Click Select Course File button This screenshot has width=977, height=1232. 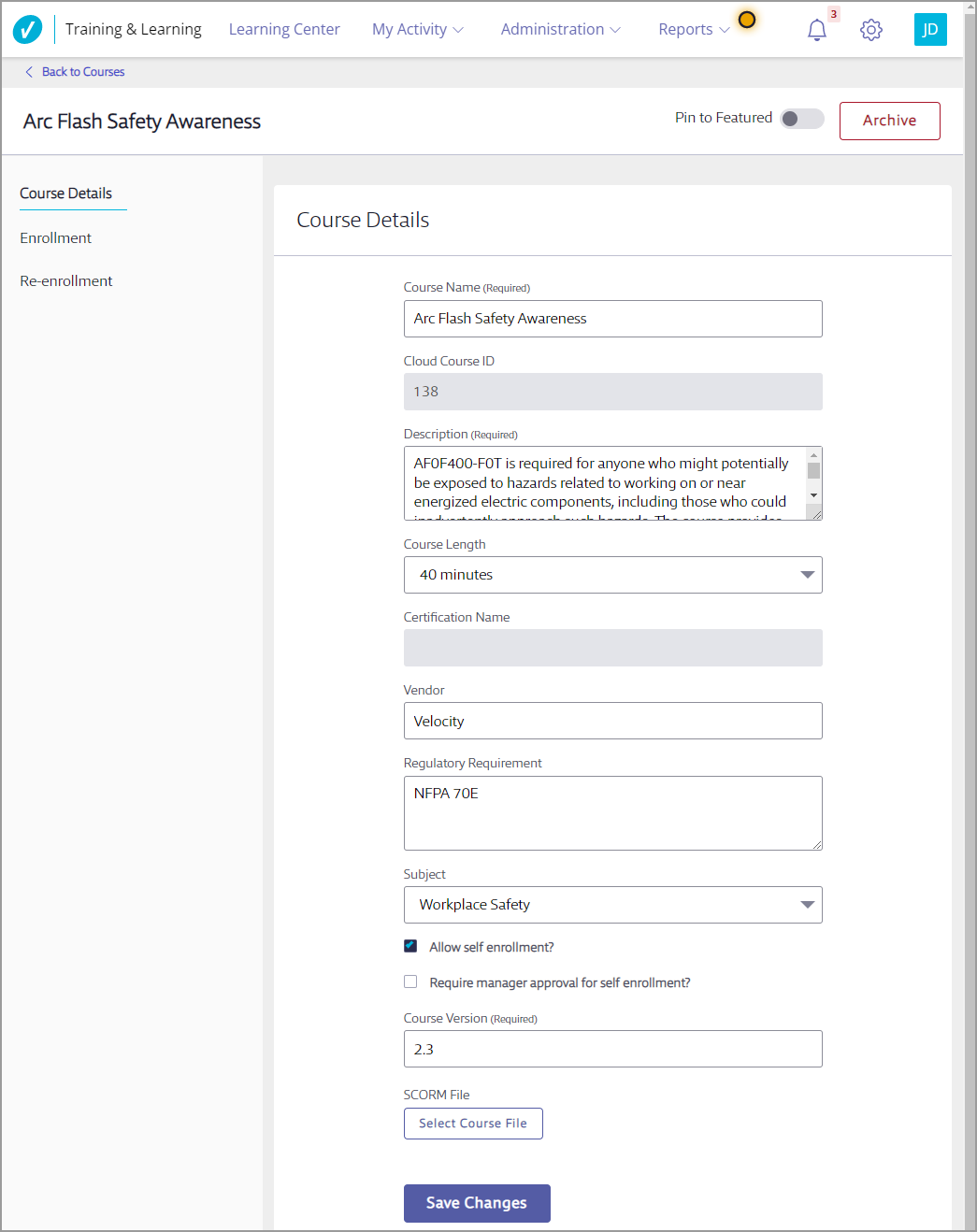[x=473, y=1124]
